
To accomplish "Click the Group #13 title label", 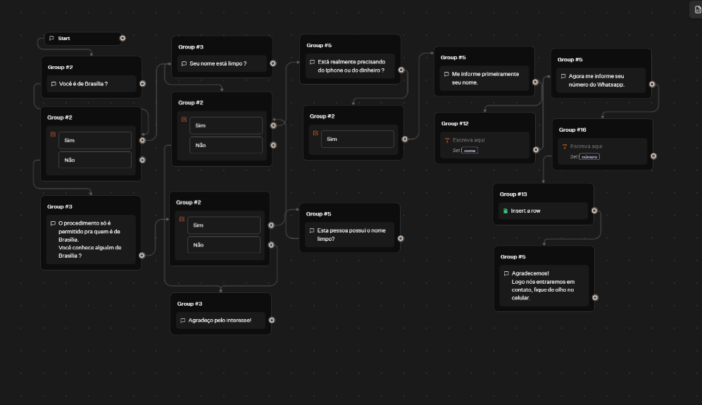I will point(513,193).
